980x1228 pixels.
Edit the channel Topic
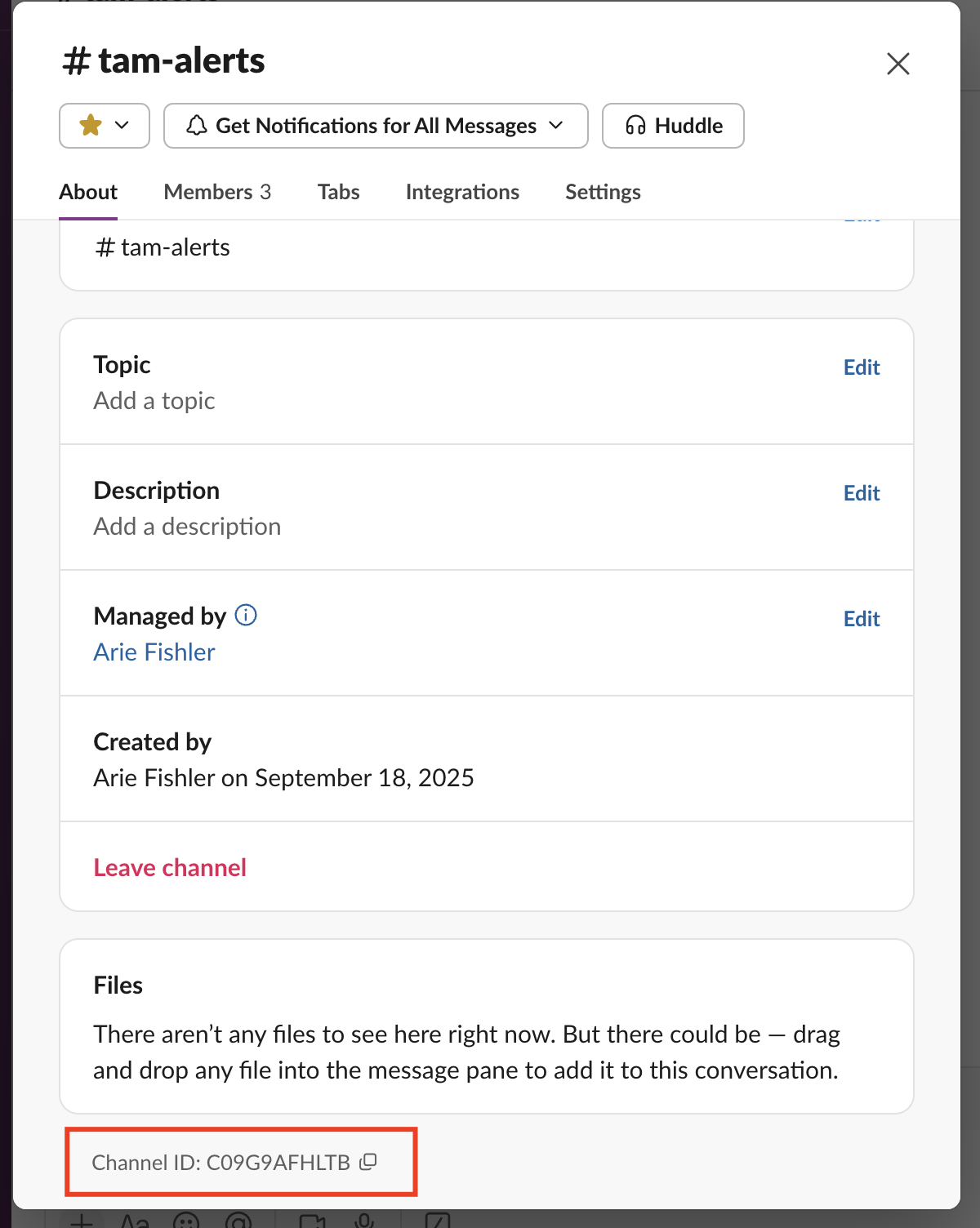[862, 367]
